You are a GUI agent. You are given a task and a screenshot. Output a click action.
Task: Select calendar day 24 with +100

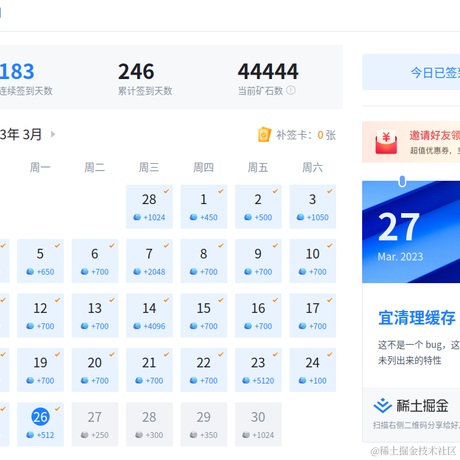click(313, 370)
